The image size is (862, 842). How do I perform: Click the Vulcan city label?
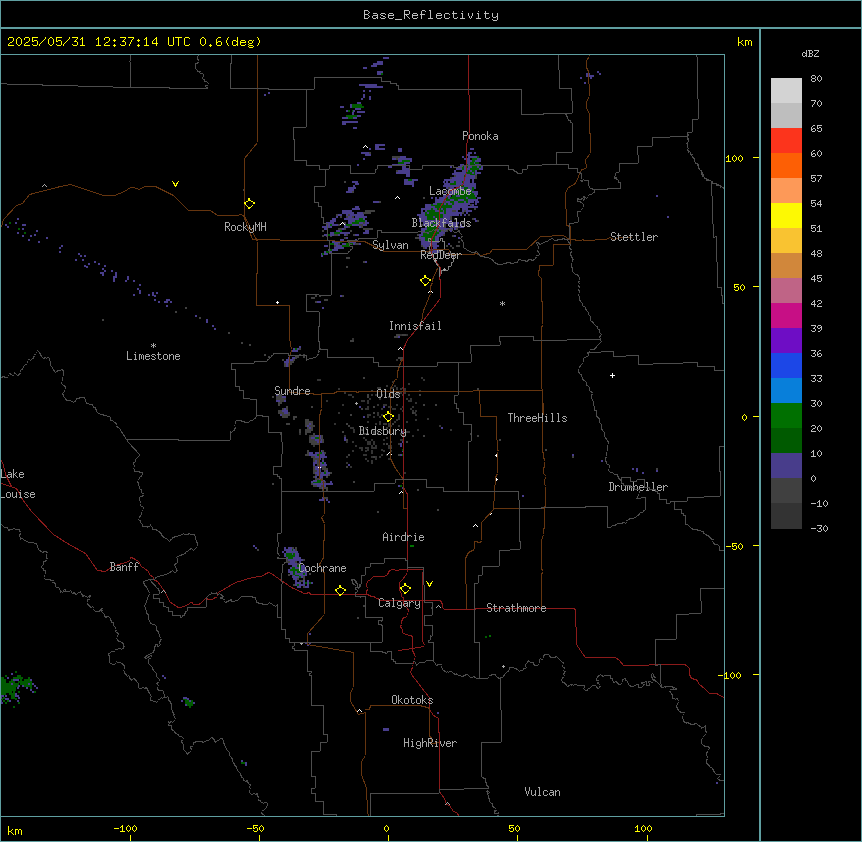[x=543, y=792]
